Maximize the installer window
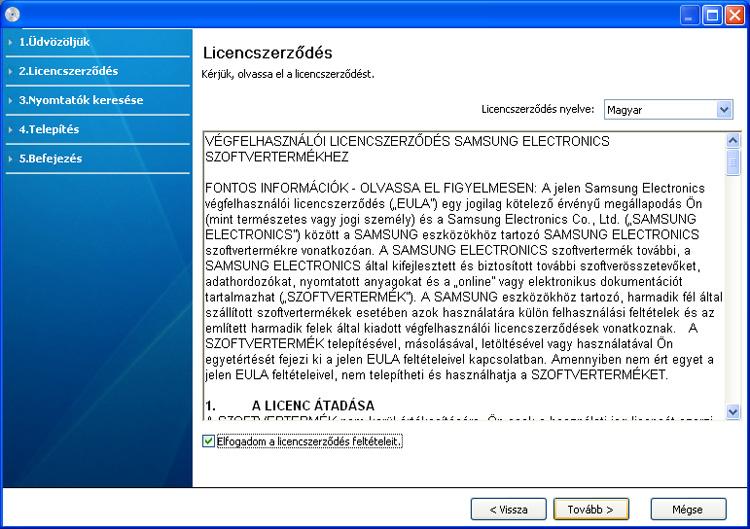Viewport: 750px width, 529px height. (712, 15)
